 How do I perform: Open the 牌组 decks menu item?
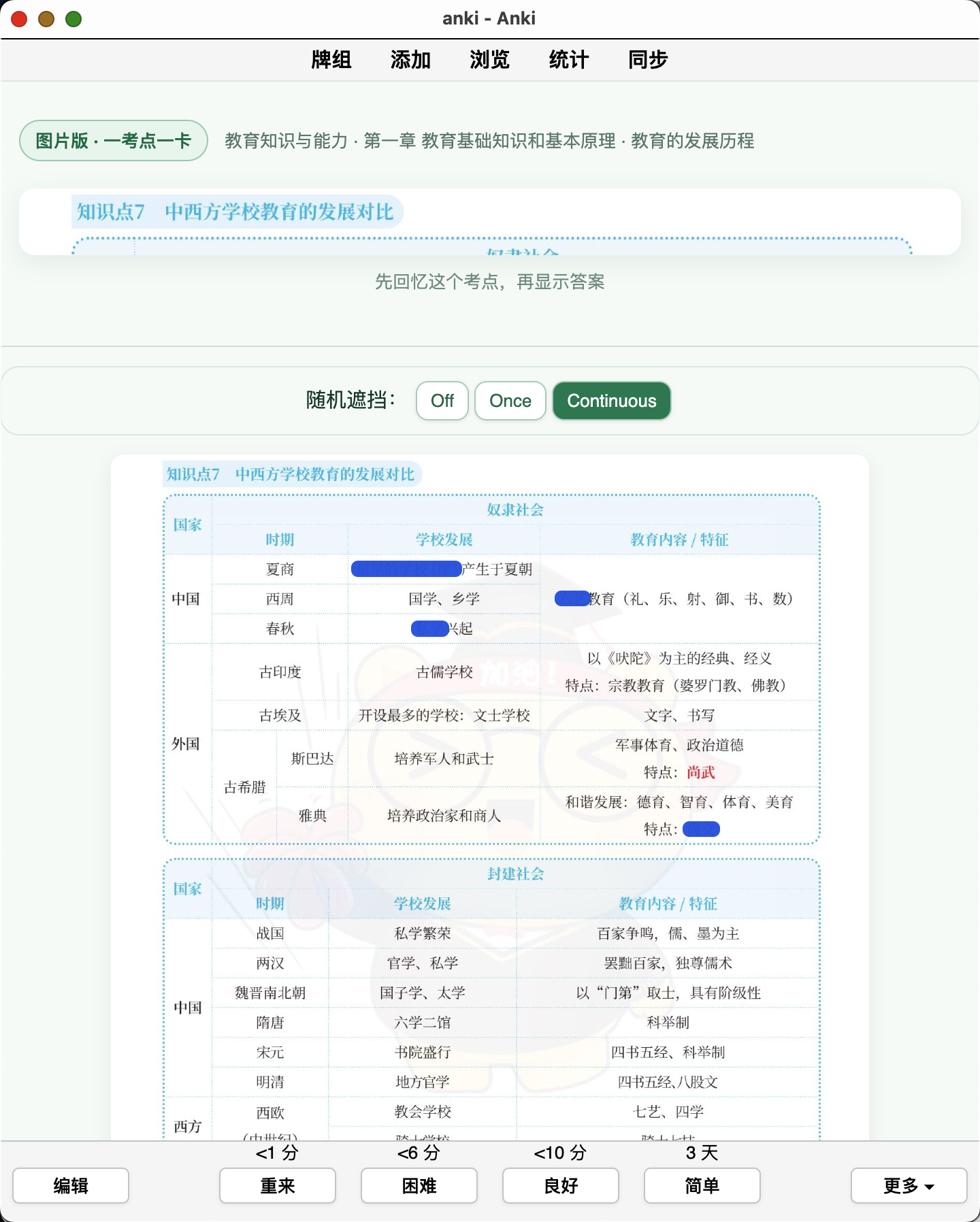click(x=331, y=60)
